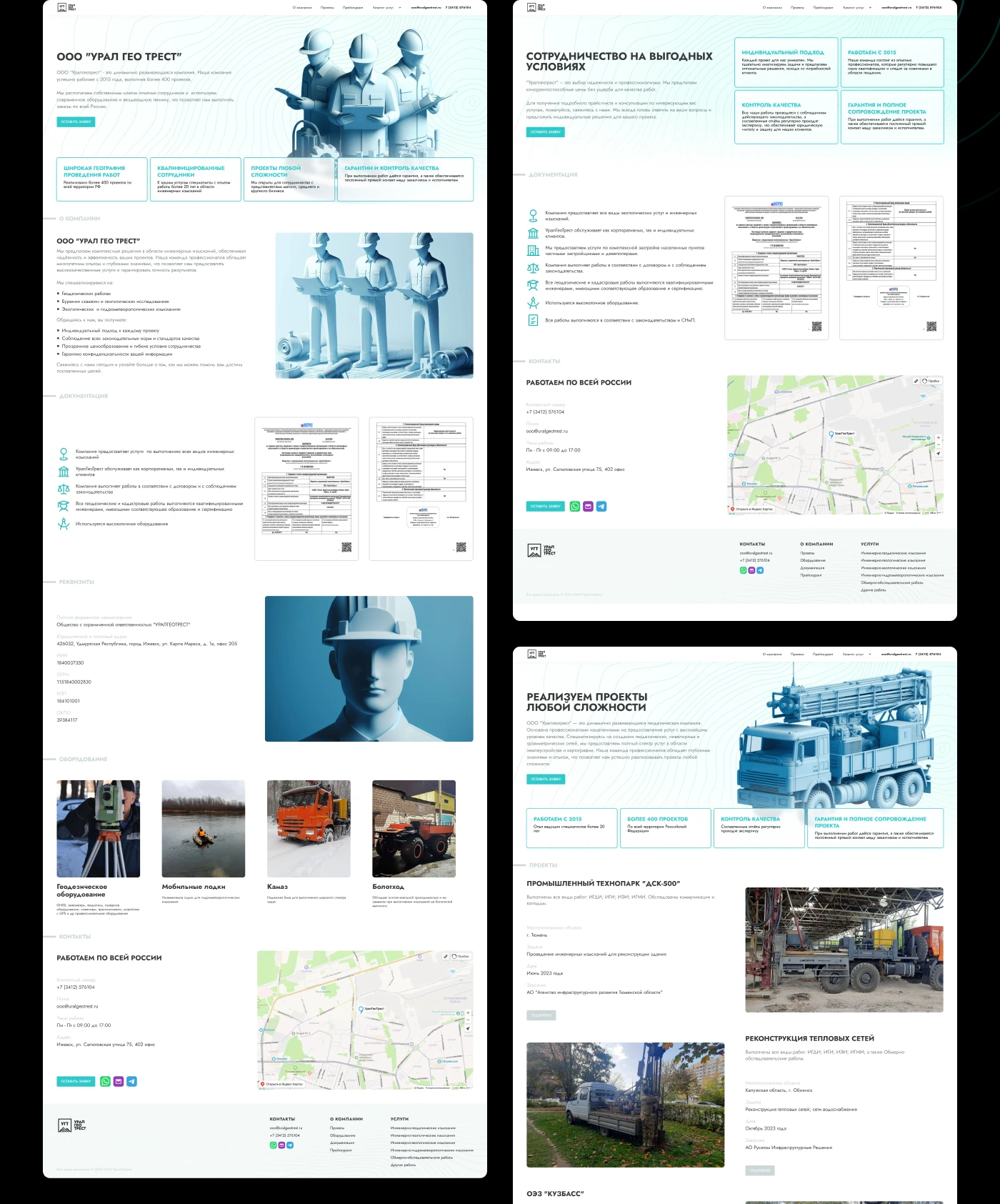
Task: Click WhatsApp icon in Сотрудничество page footer
Action: (x=743, y=570)
